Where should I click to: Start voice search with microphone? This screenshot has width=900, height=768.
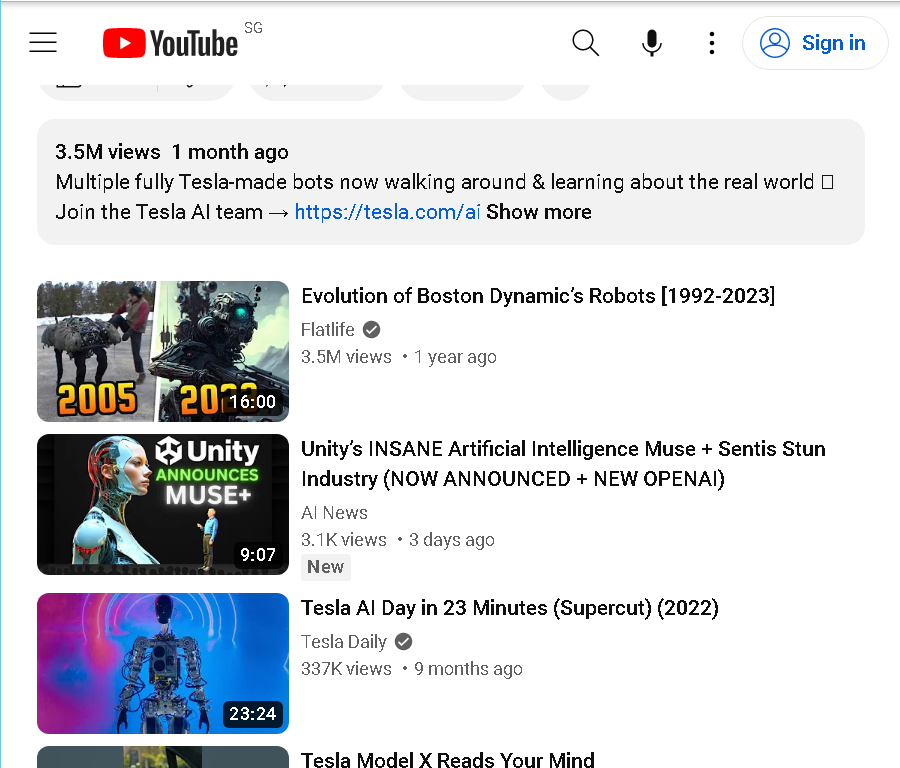pos(651,43)
